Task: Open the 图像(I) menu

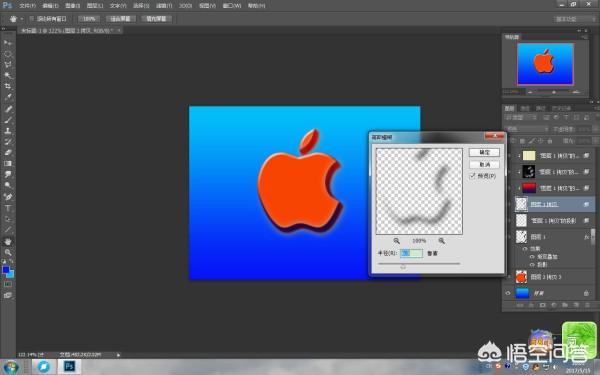Action: [x=72, y=6]
